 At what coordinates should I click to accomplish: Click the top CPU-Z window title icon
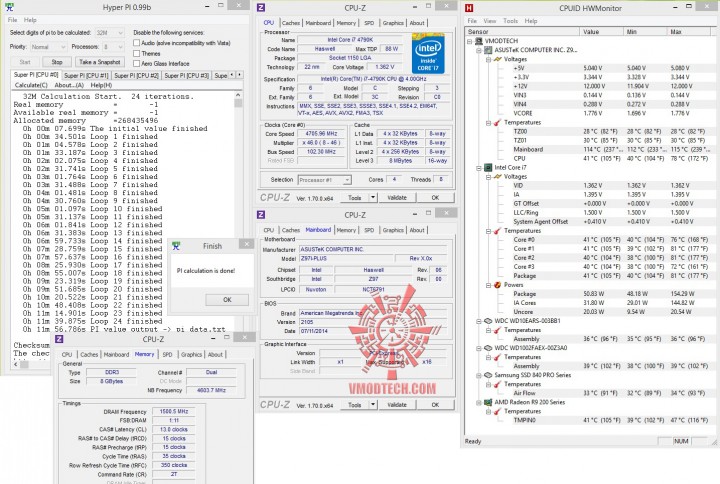(261, 7)
